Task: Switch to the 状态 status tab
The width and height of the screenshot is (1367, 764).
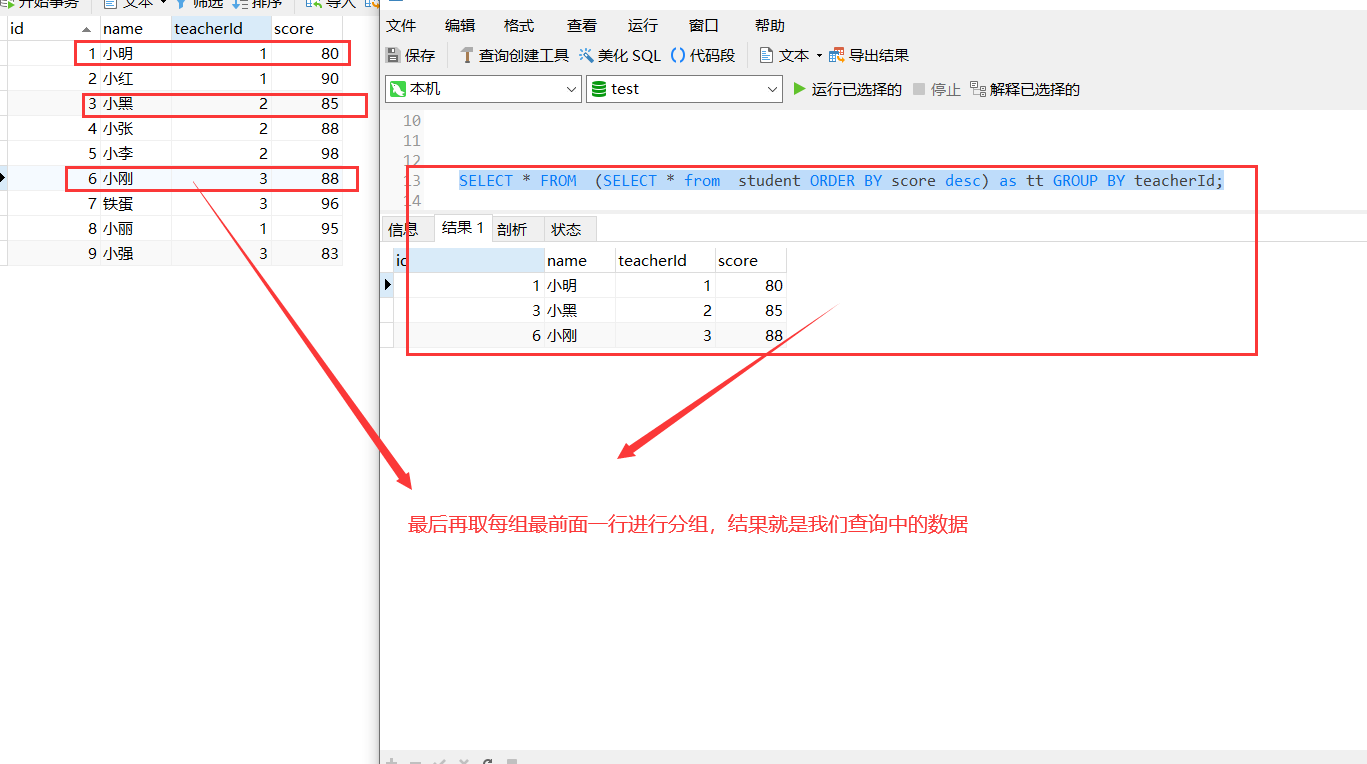Action: coord(568,228)
